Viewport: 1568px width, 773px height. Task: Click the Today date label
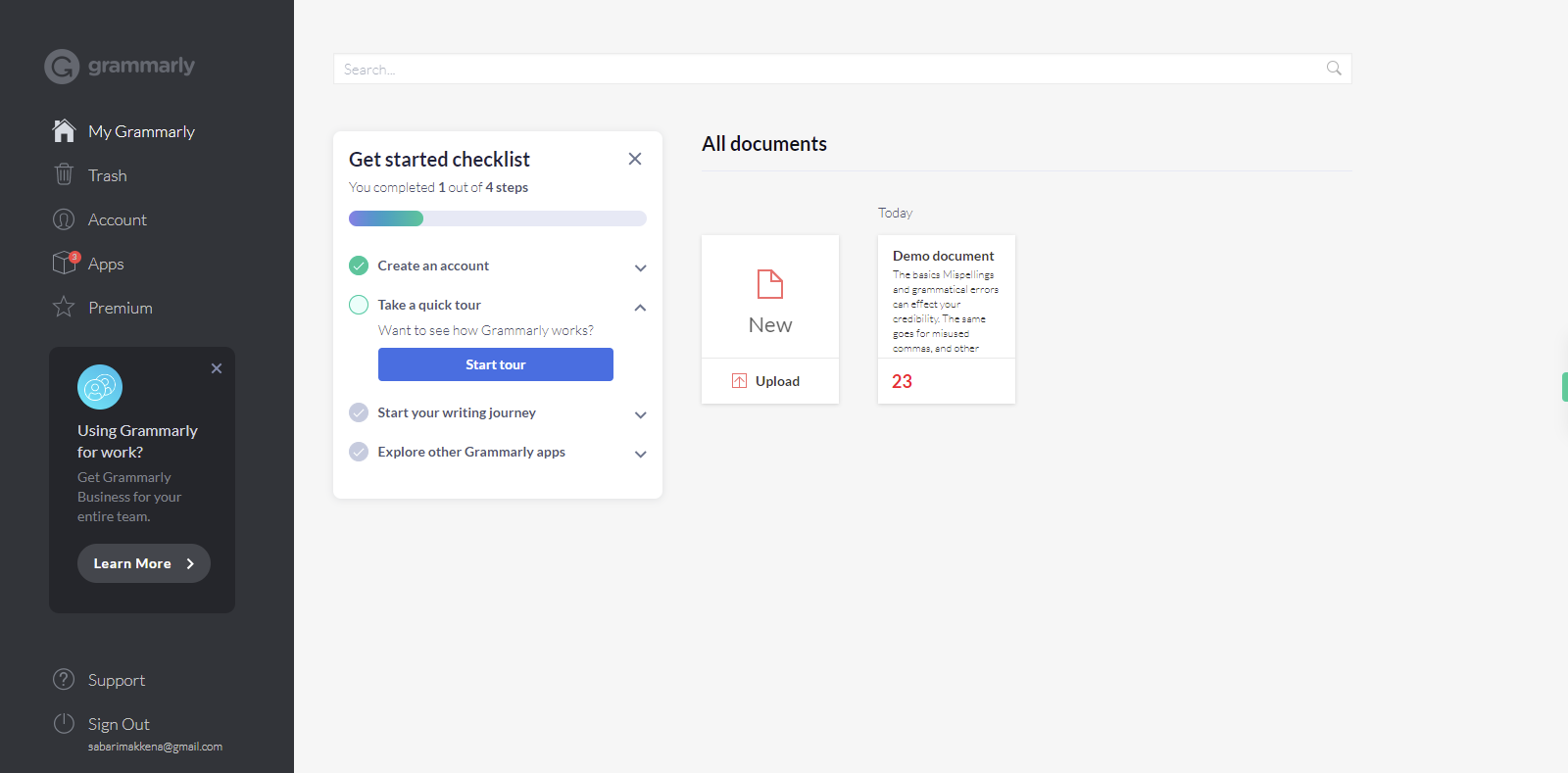[x=895, y=213]
